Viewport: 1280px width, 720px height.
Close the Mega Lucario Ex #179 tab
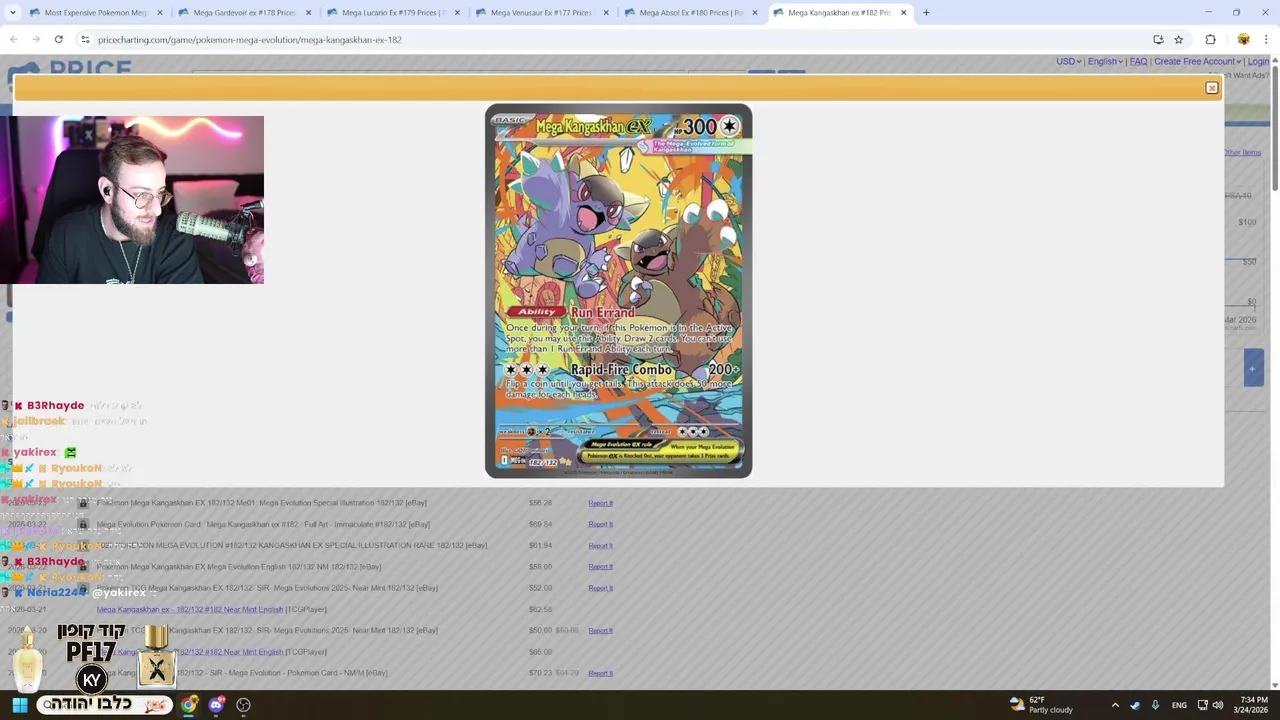tap(457, 13)
